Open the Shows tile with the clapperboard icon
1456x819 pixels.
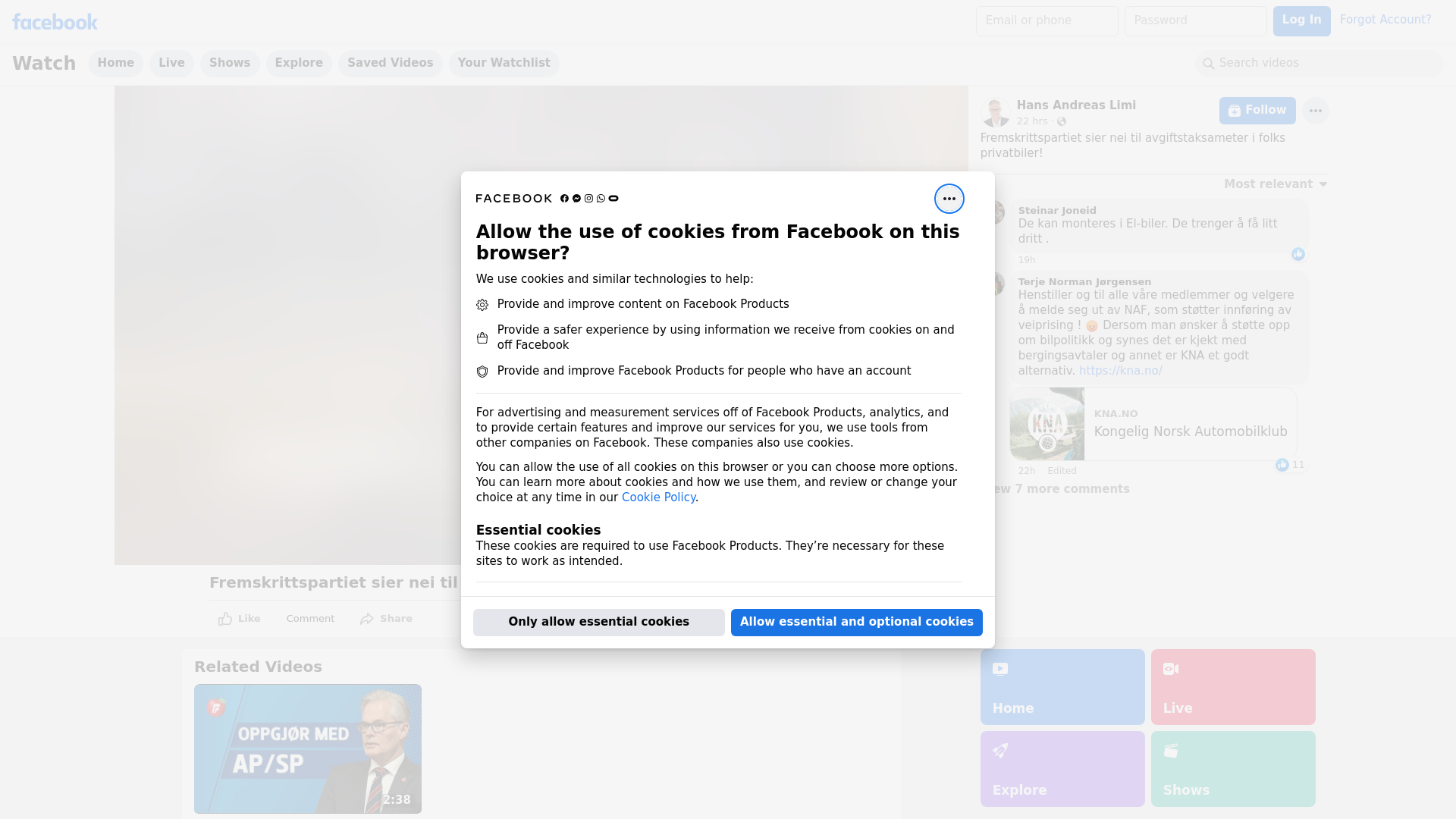(x=1233, y=769)
